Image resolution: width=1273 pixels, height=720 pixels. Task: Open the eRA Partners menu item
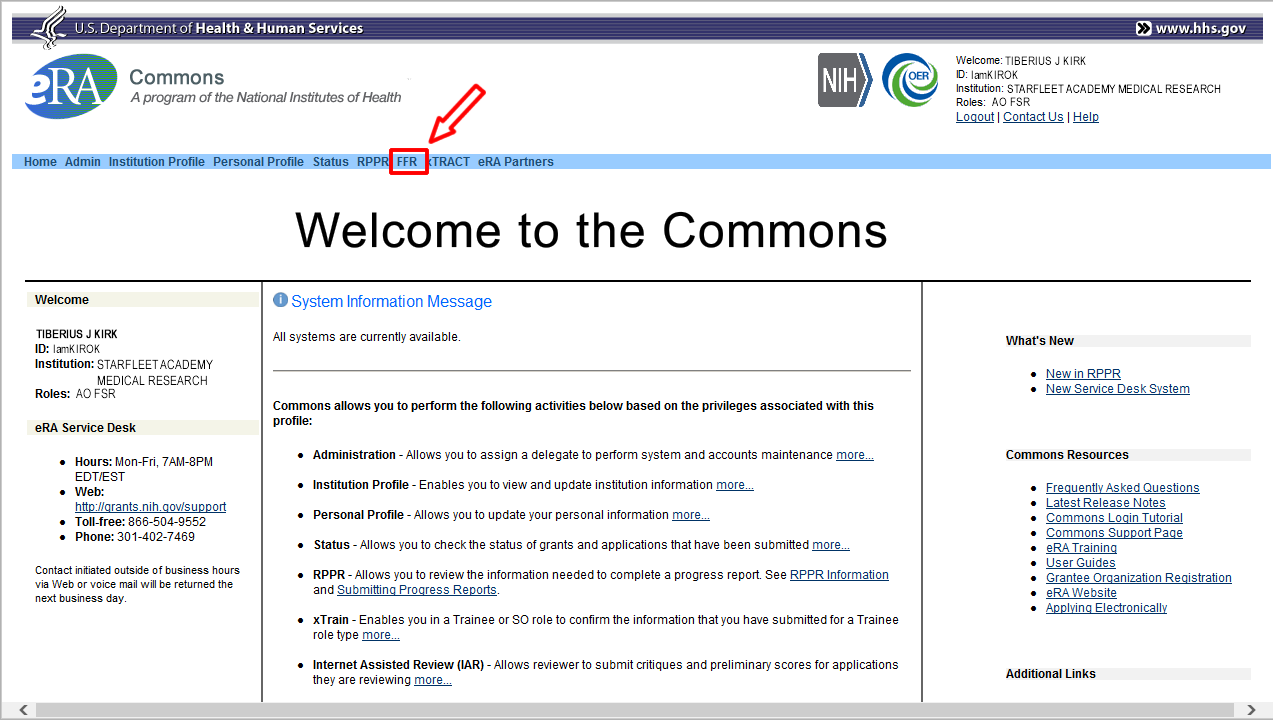[x=516, y=162]
